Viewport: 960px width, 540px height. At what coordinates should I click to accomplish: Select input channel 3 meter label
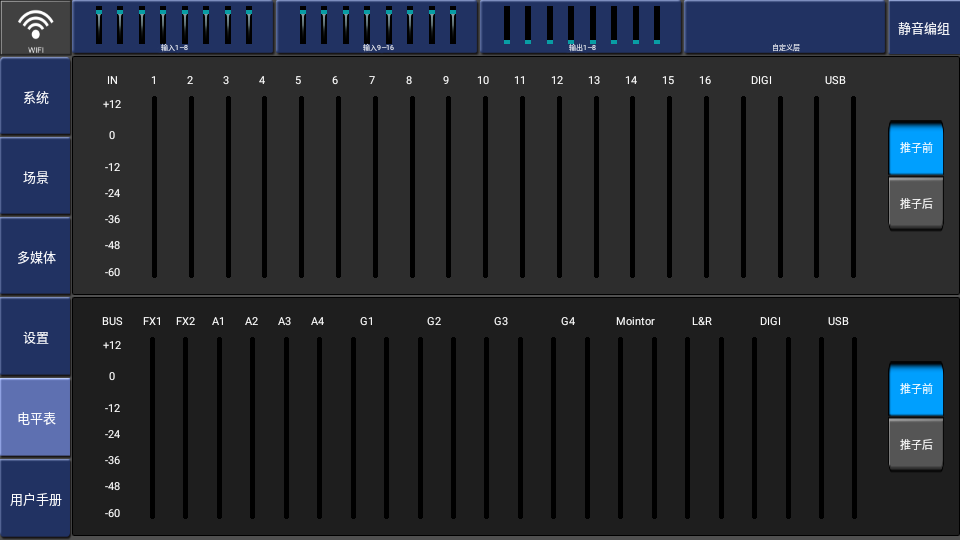(226, 80)
